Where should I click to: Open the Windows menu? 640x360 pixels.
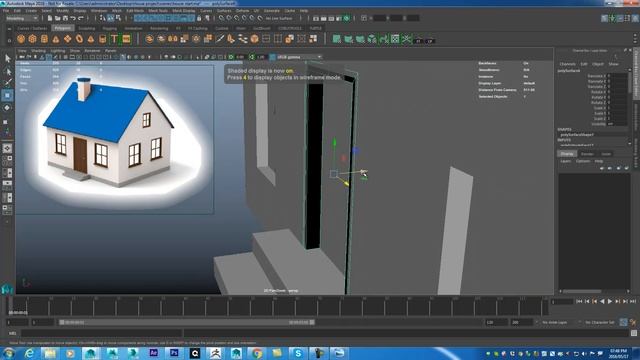(99, 11)
